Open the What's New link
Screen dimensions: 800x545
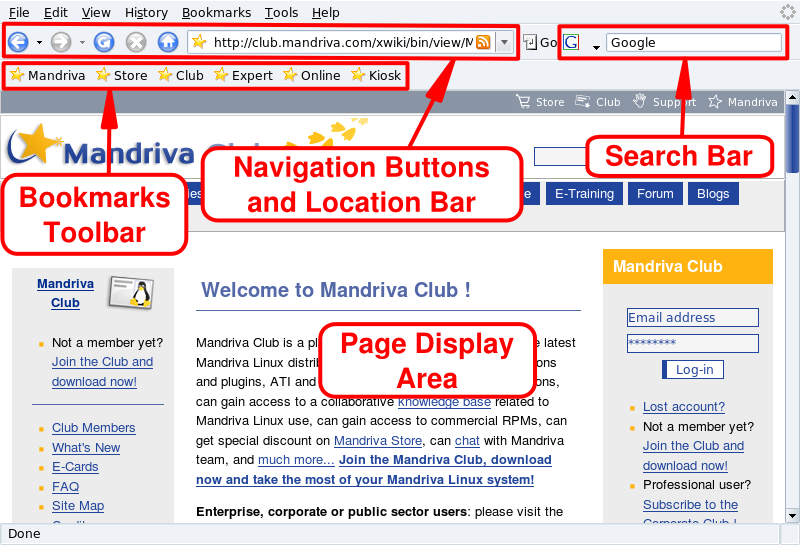[x=86, y=448]
